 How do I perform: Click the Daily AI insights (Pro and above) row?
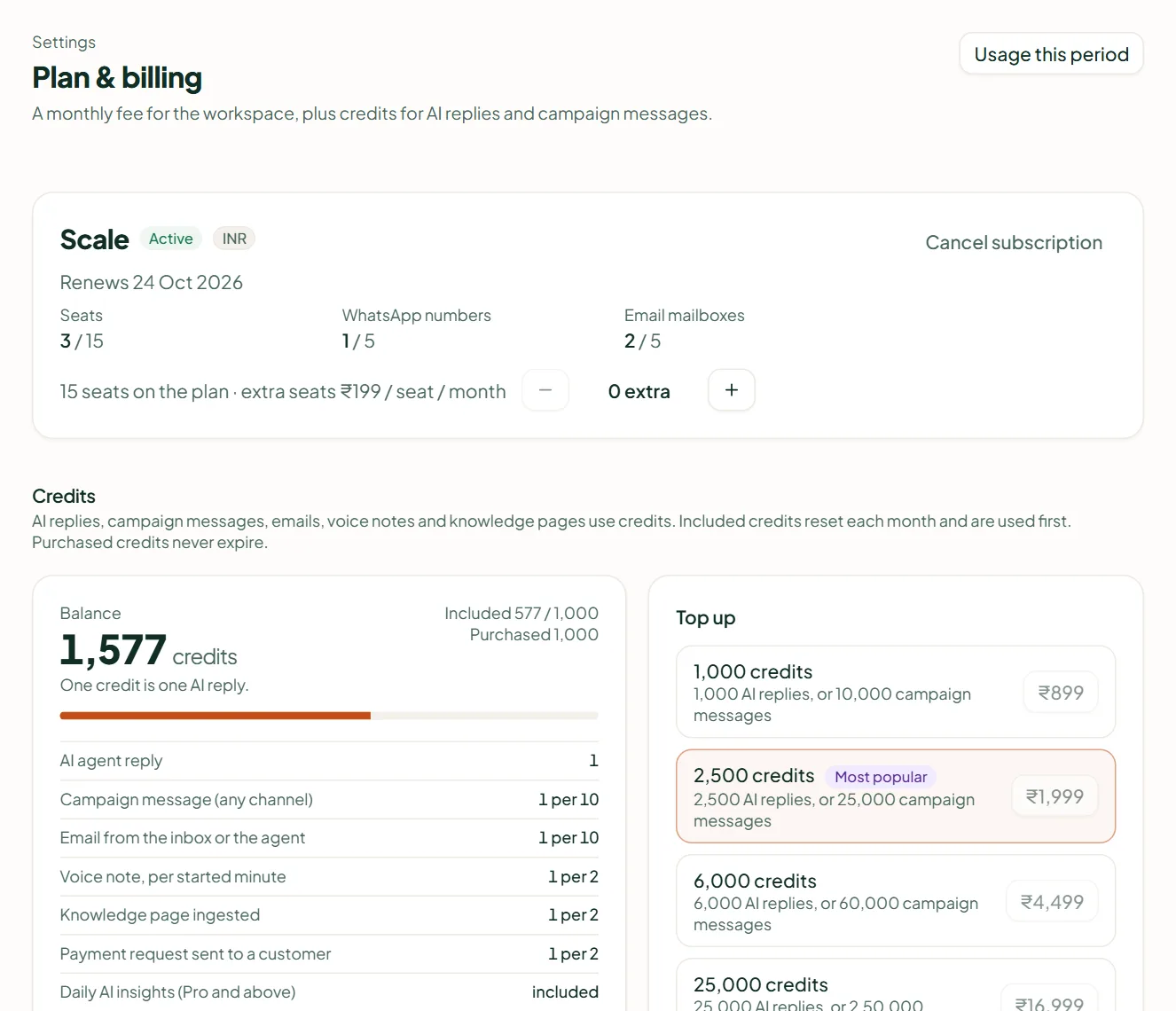click(329, 992)
